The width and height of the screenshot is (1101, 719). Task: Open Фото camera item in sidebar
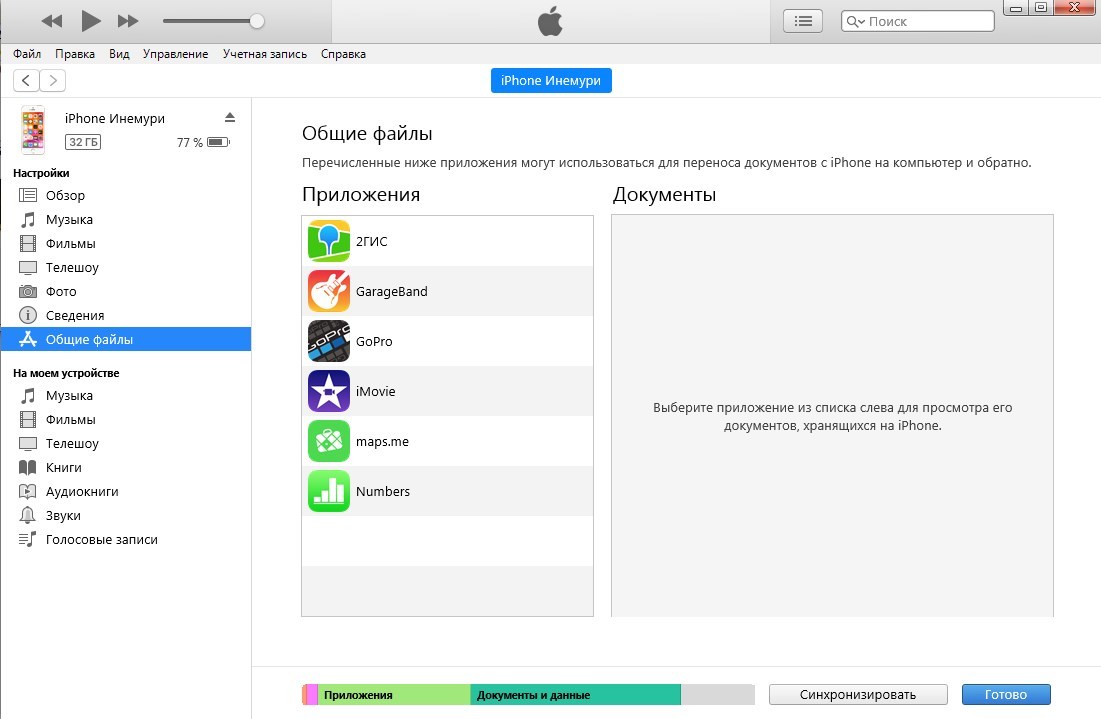126,291
